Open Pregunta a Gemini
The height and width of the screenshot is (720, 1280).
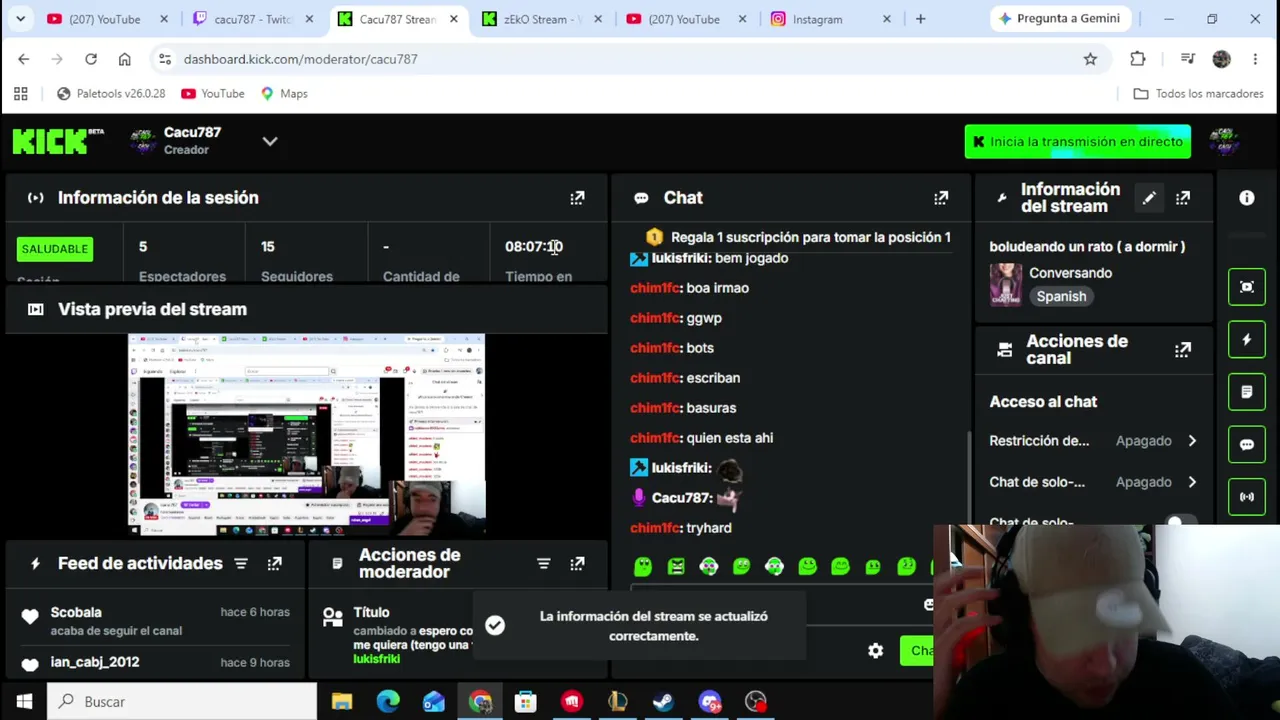pyautogui.click(x=1058, y=19)
